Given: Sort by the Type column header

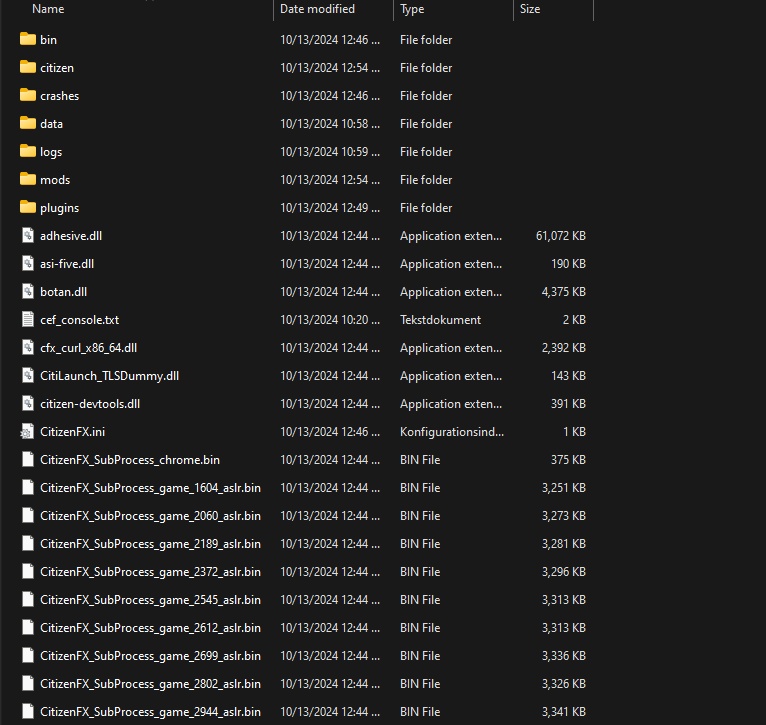Looking at the screenshot, I should tap(412, 9).
